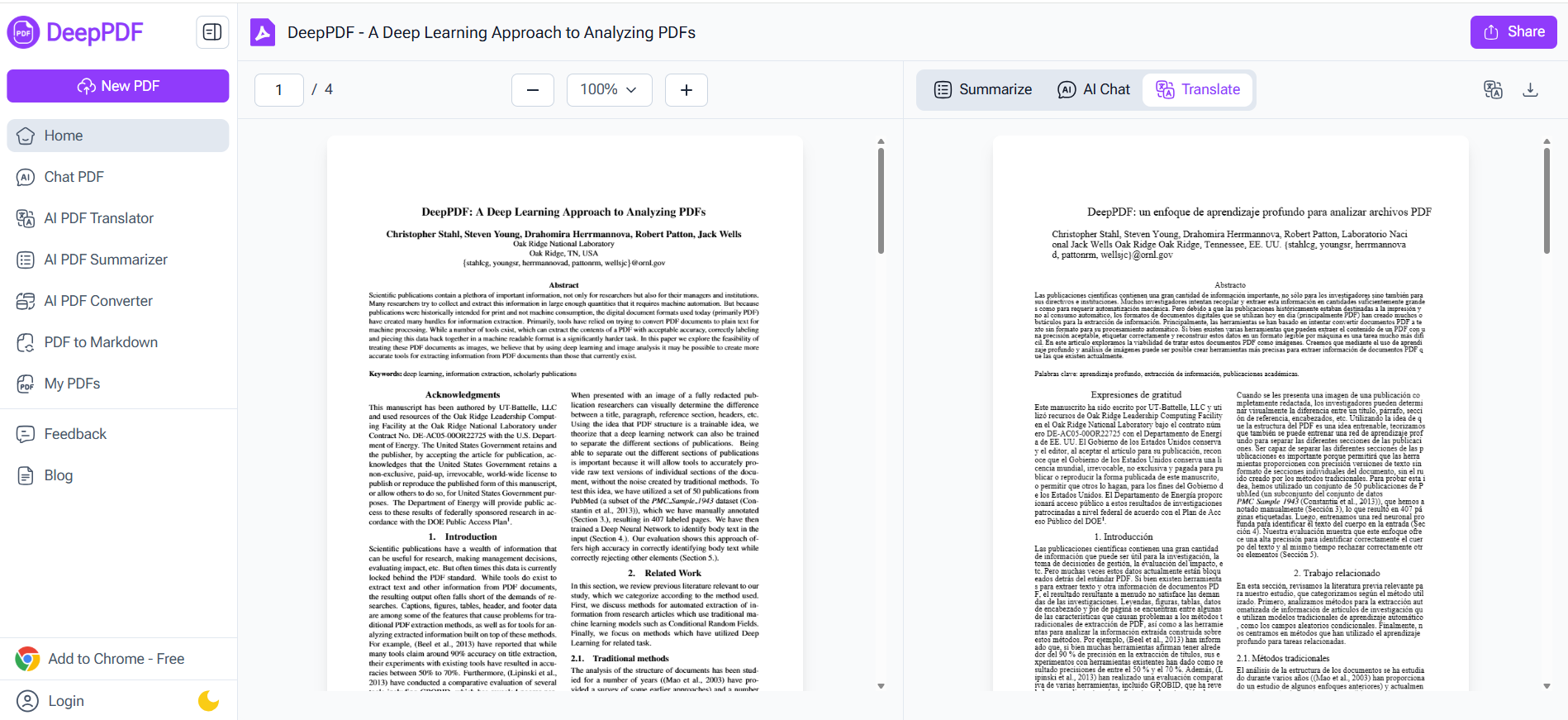Expand the 100% zoom dropdown
1568x720 pixels.
(x=609, y=89)
